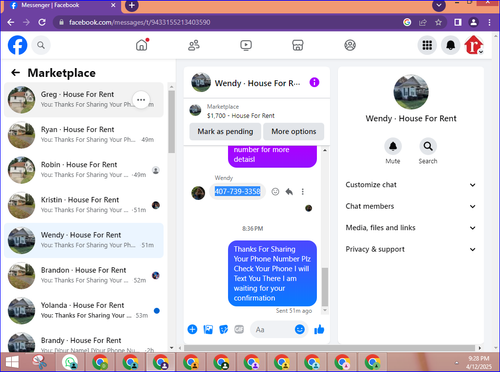
Task: Click More options button
Action: coord(294,131)
